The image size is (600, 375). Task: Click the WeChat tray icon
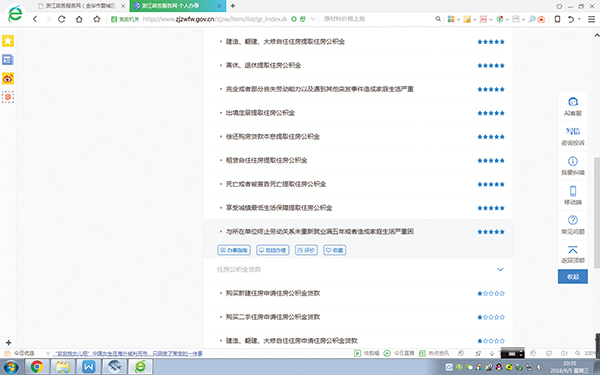[469, 367]
